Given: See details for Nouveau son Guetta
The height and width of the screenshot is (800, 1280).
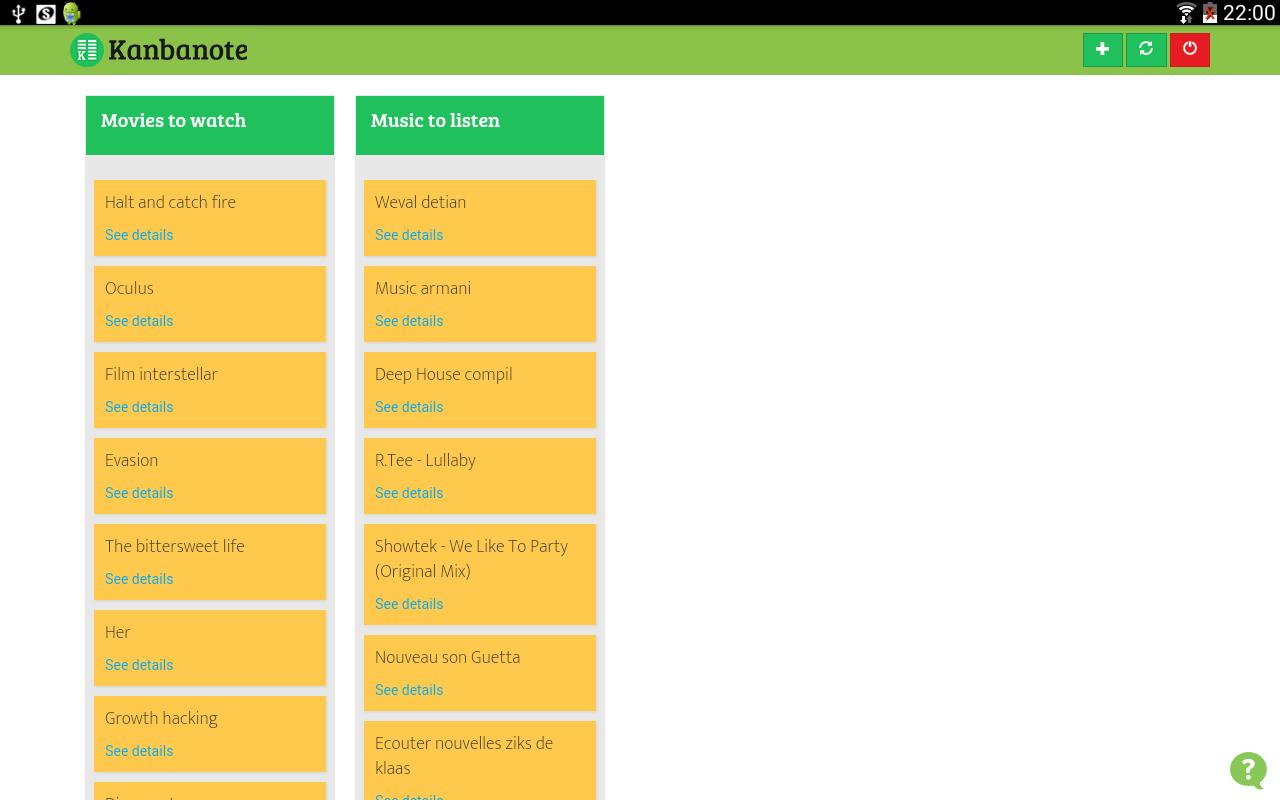Looking at the screenshot, I should click(409, 690).
